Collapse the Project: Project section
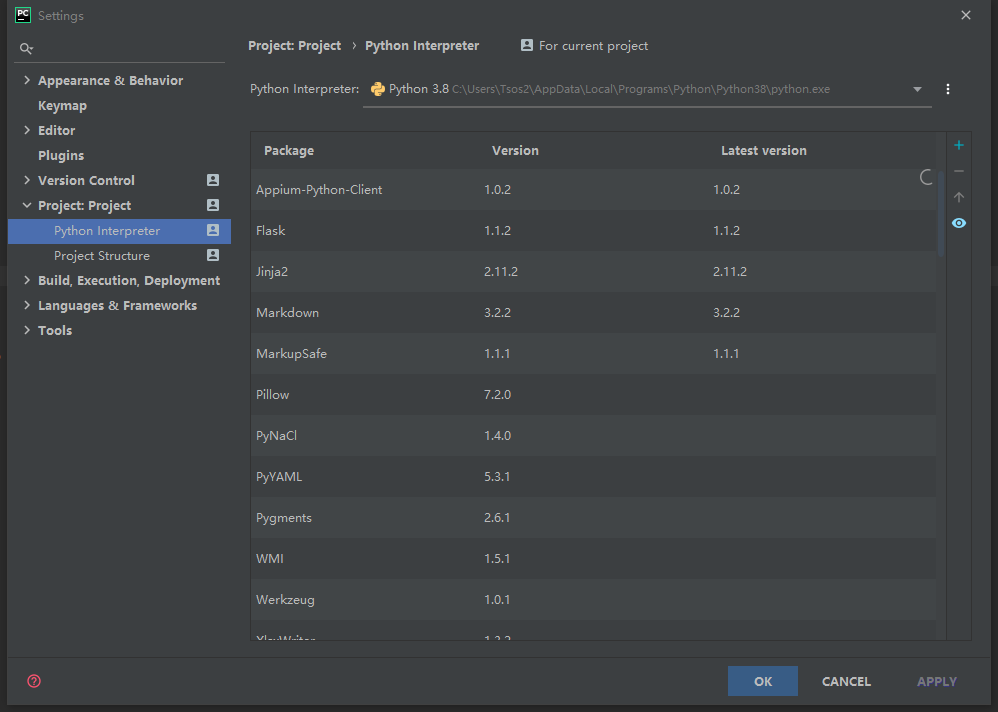Viewport: 998px width, 712px height. coord(27,205)
